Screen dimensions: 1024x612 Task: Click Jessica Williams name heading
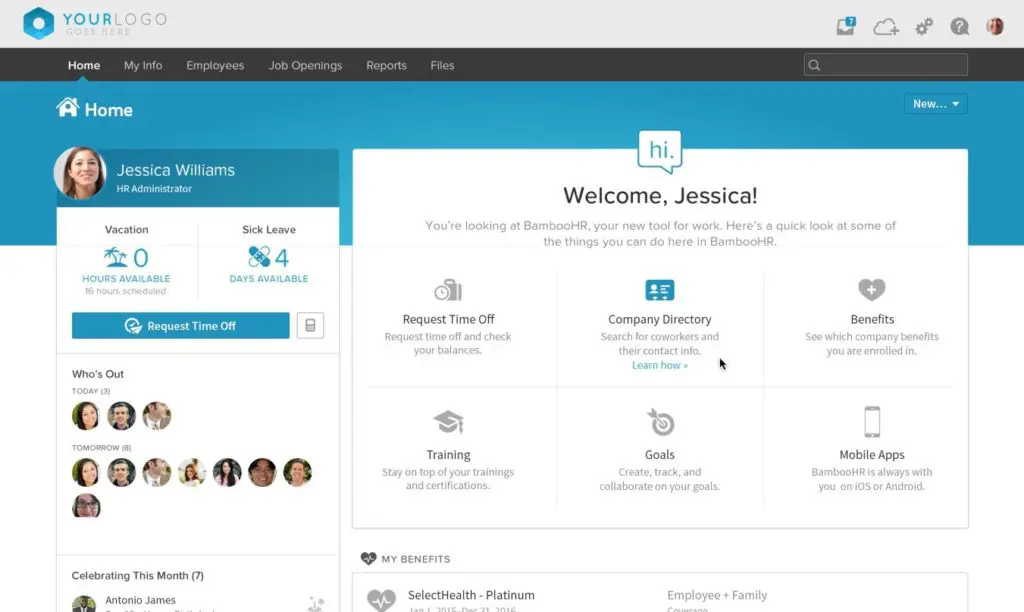176,170
